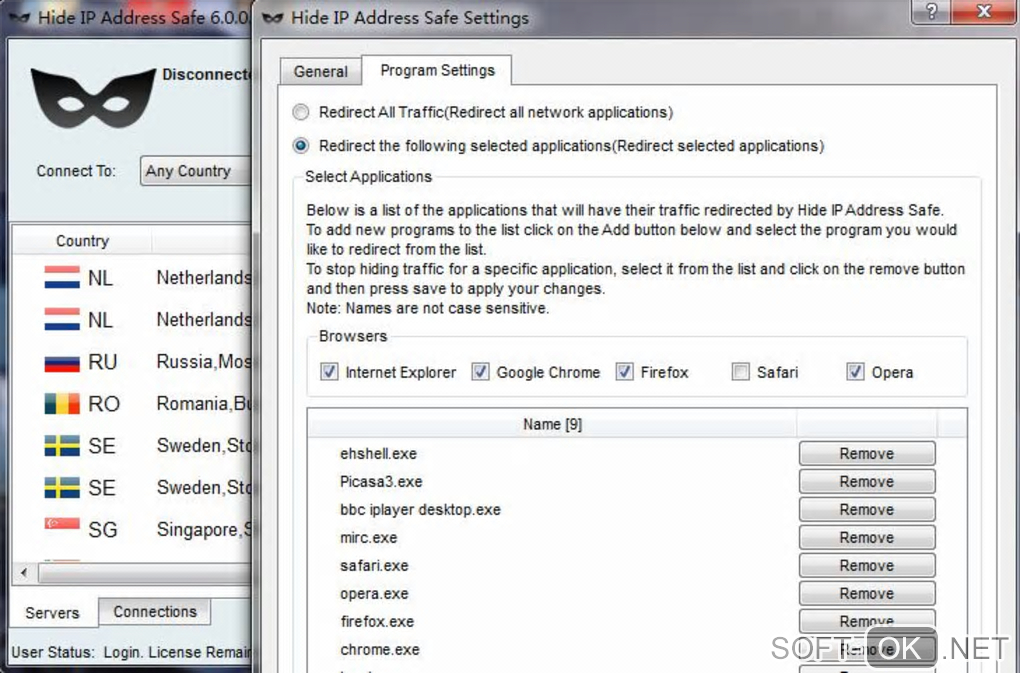
Task: Remove mirc.exe from the list
Action: (x=867, y=537)
